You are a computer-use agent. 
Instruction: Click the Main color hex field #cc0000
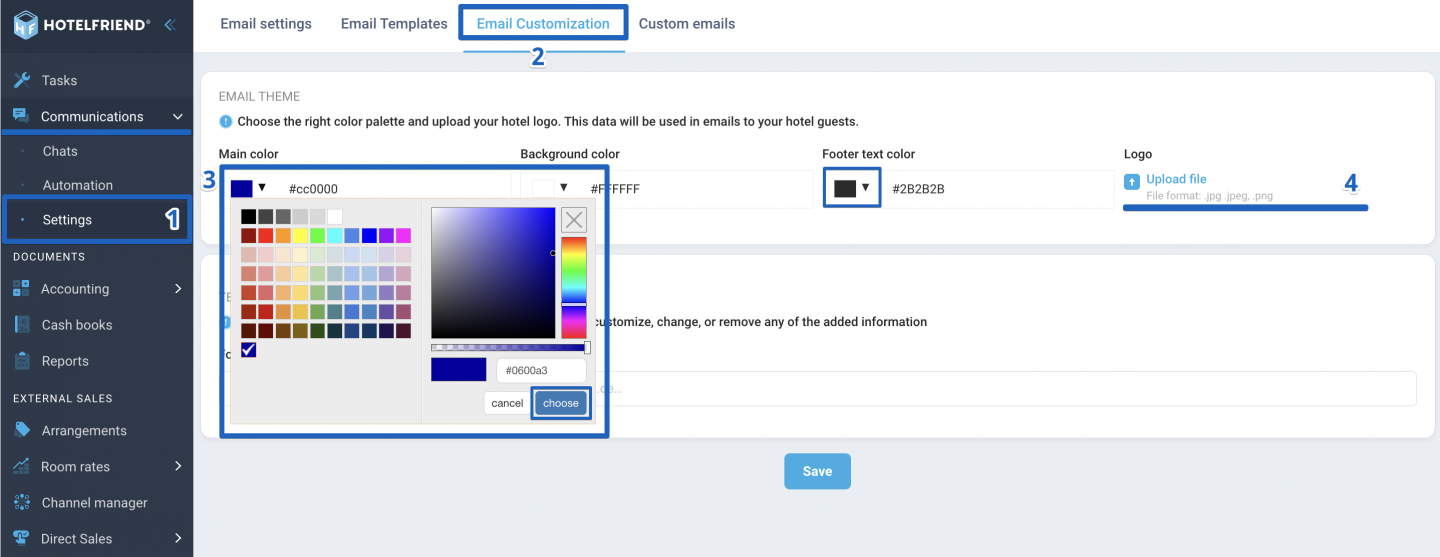coord(395,188)
